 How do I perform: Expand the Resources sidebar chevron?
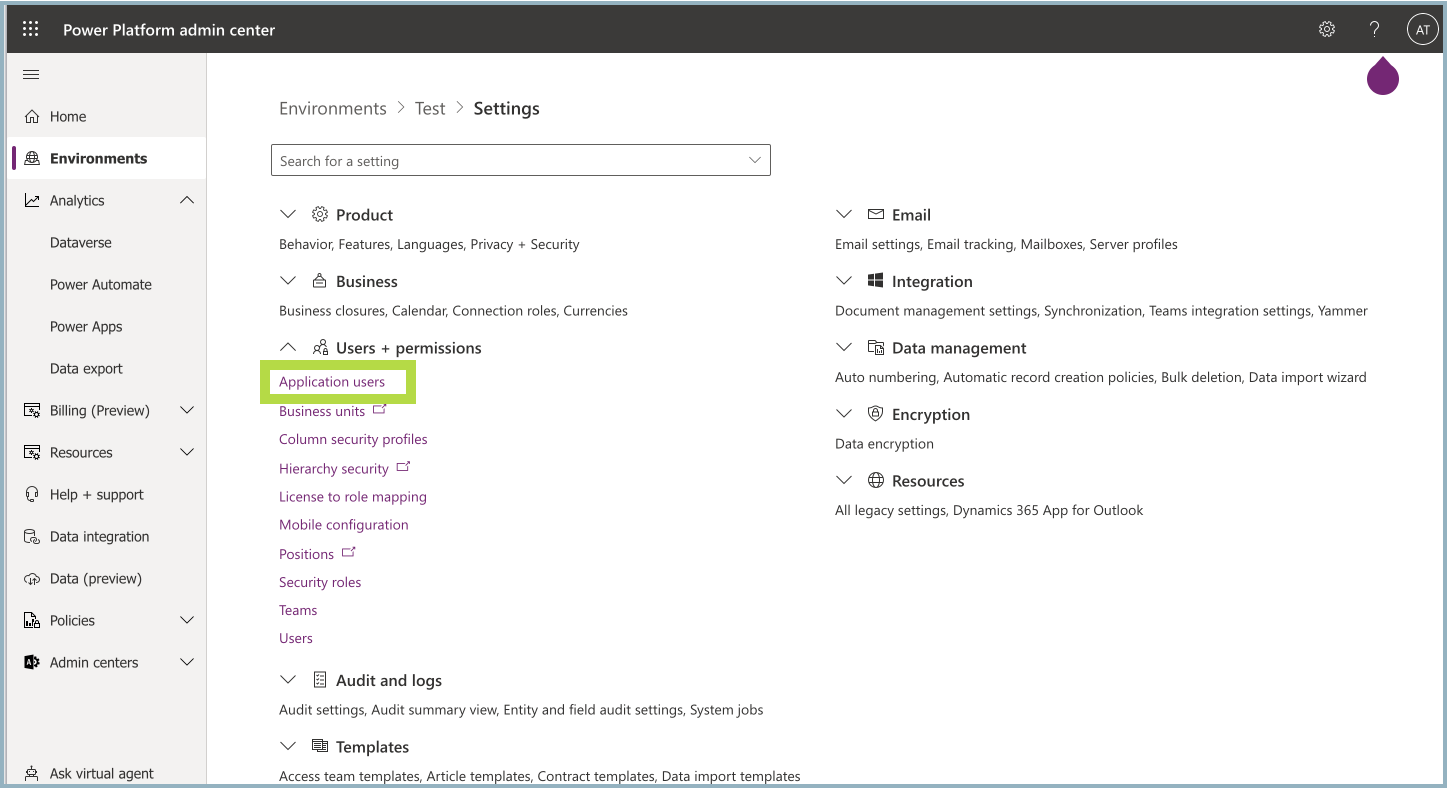187,453
